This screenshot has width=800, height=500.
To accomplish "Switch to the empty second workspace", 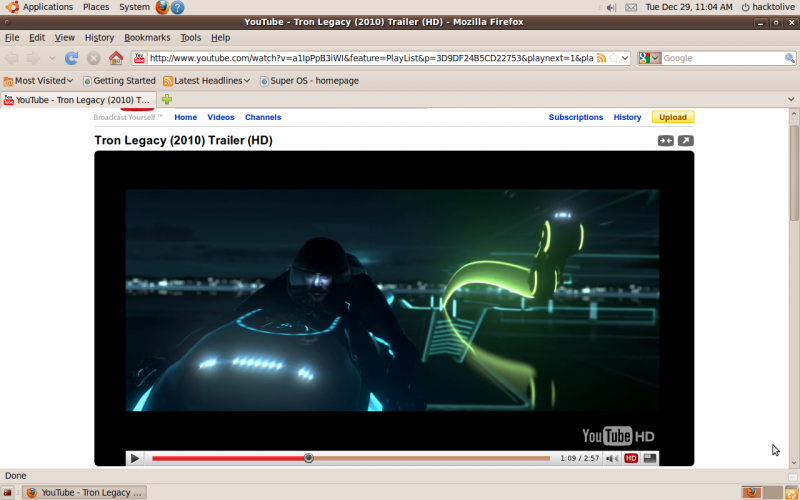I will pos(773,493).
